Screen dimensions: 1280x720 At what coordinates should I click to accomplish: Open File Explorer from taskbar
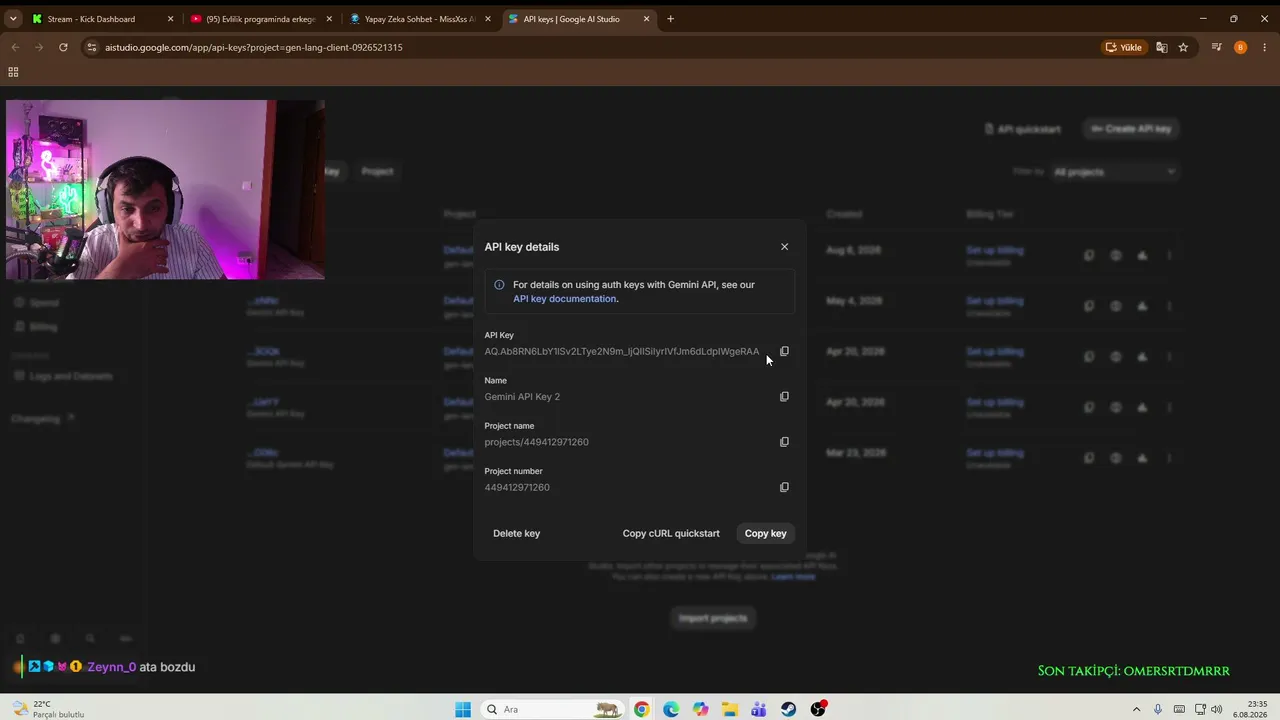tap(730, 709)
